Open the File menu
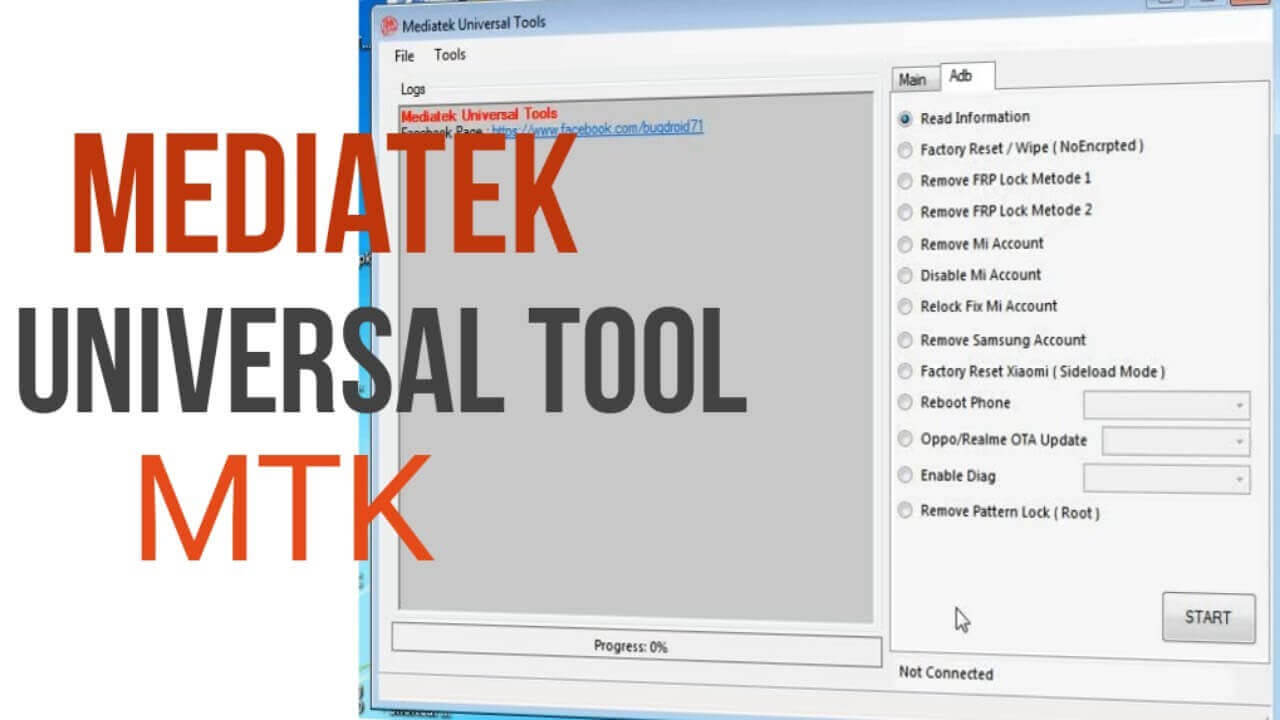Image resolution: width=1280 pixels, height=720 pixels. 404,55
